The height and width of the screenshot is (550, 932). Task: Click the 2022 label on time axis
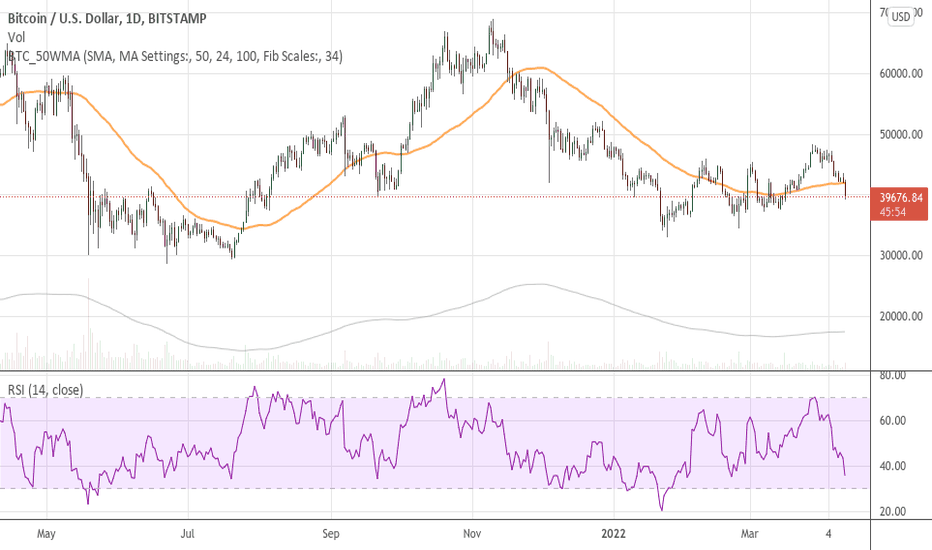point(614,535)
